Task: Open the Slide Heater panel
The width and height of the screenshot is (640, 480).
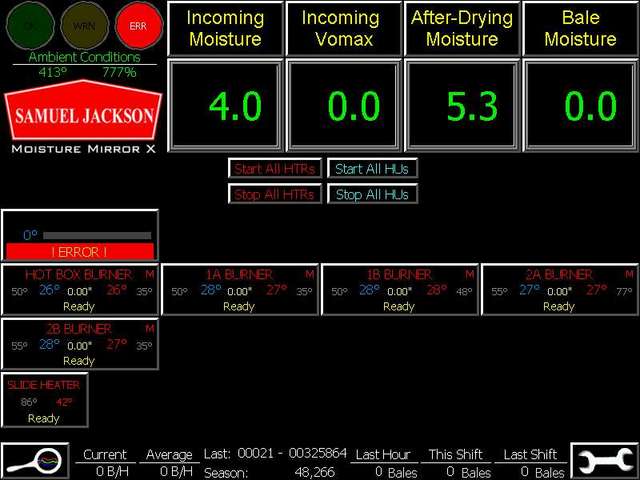Action: [x=44, y=400]
